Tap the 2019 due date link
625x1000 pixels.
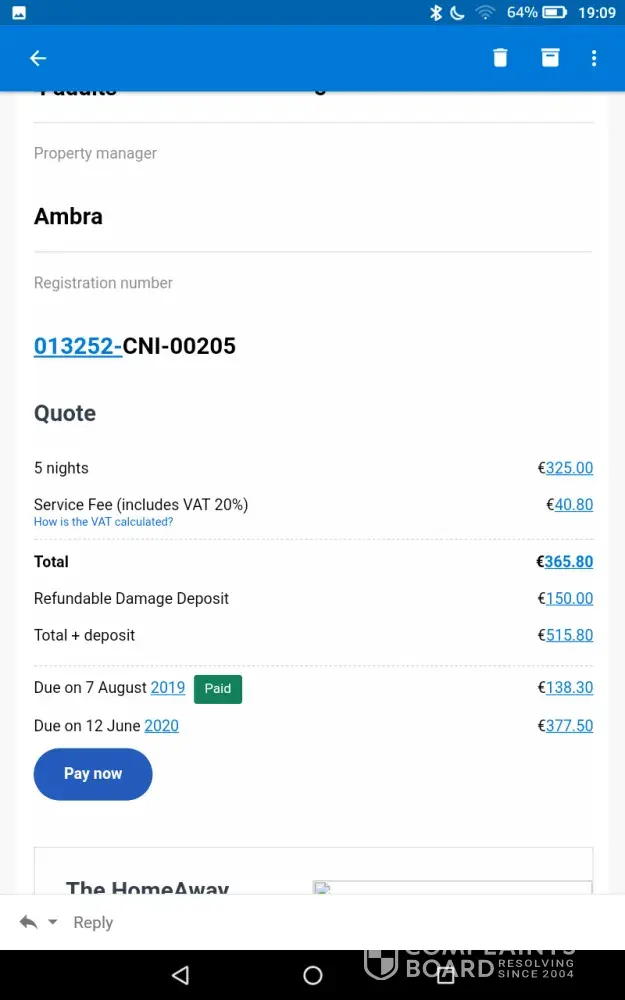pyautogui.click(x=168, y=688)
